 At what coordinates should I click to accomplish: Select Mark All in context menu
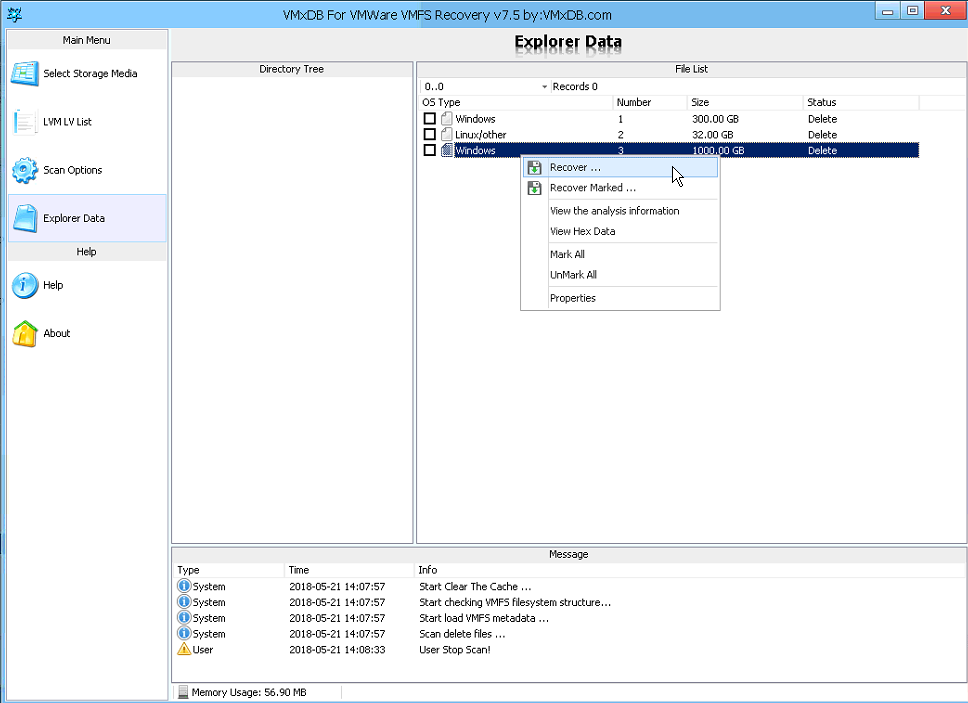point(620,254)
